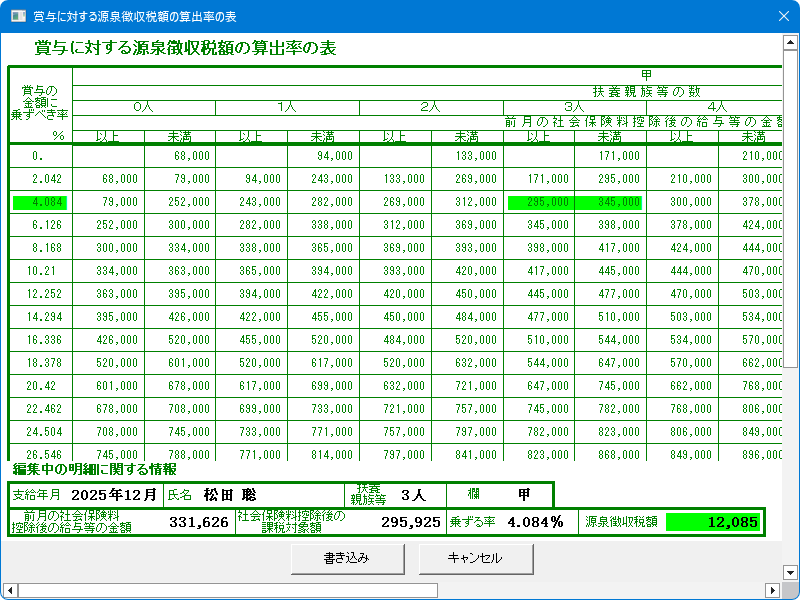Viewport: 800px width, 600px height.
Task: Select the green highlighted 345,000 cell
Action: (x=610, y=202)
